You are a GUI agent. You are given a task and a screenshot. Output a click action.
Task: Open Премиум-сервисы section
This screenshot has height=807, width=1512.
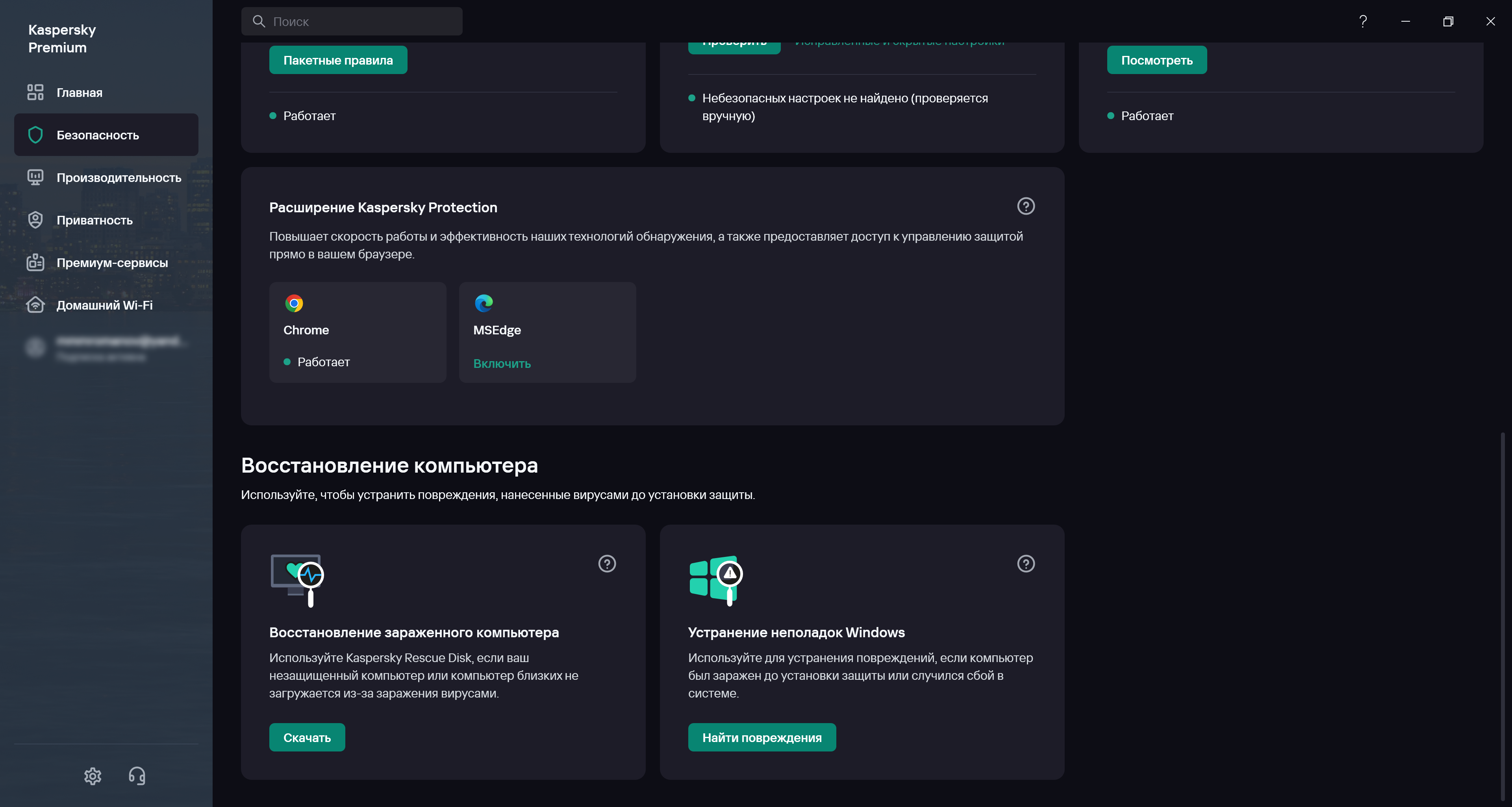pos(112,263)
